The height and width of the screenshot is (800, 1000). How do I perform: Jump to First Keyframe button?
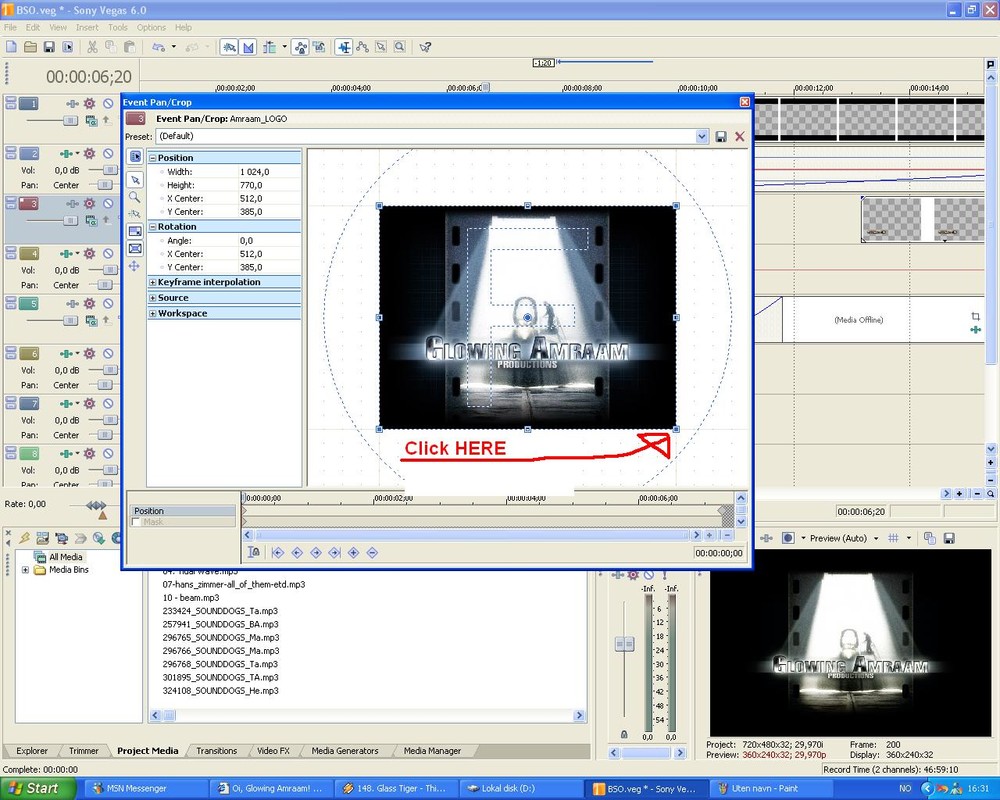click(277, 552)
